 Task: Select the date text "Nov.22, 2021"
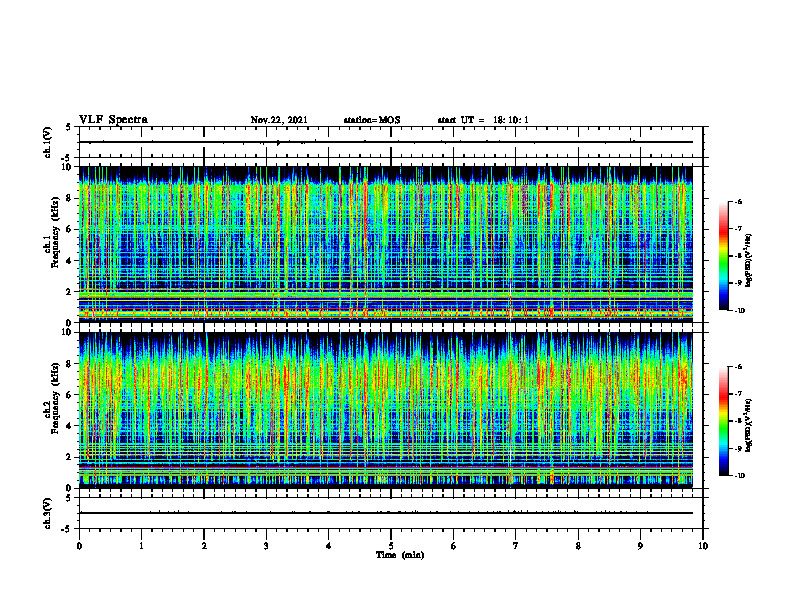coord(279,120)
